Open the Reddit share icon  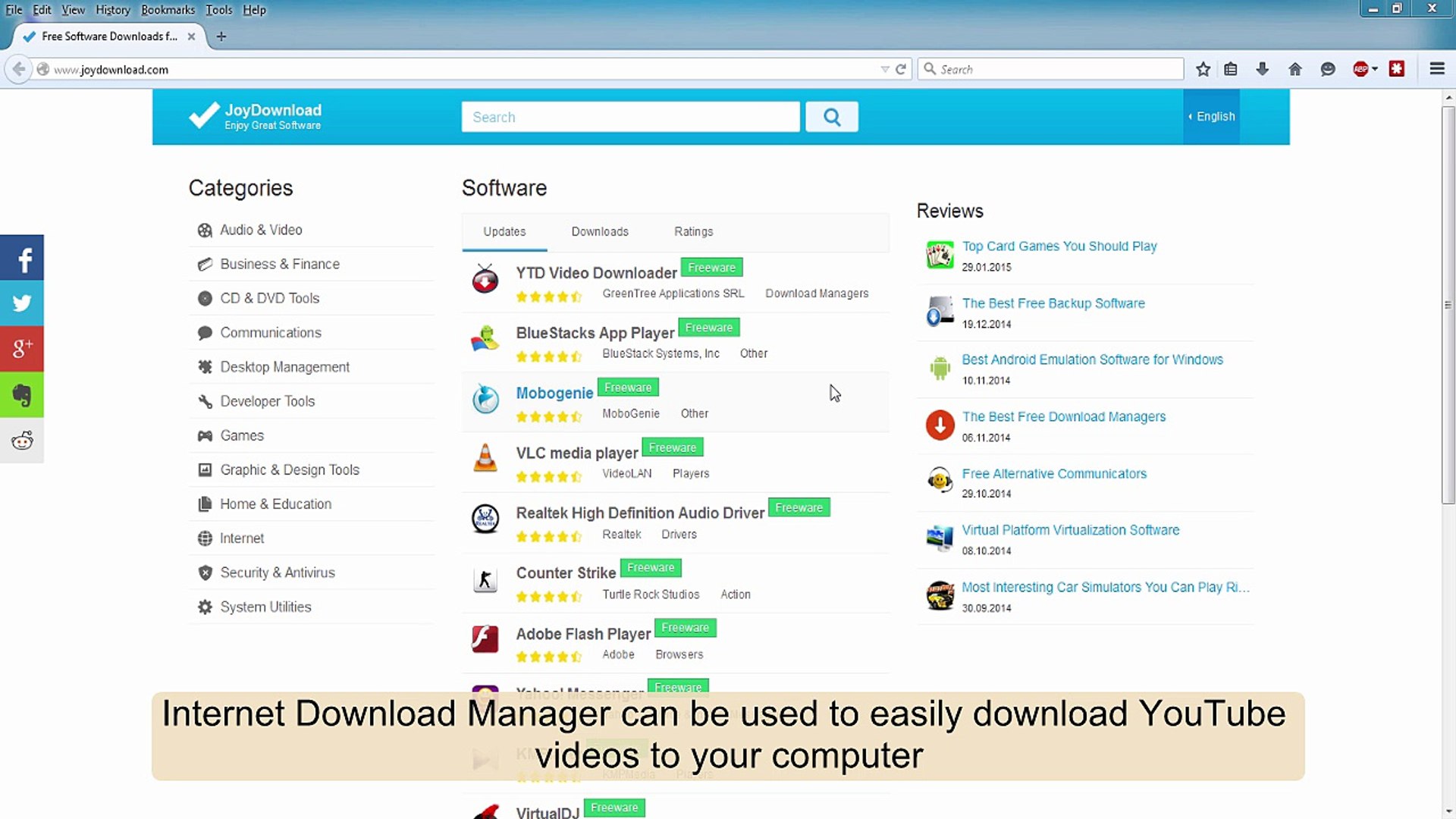click(22, 440)
